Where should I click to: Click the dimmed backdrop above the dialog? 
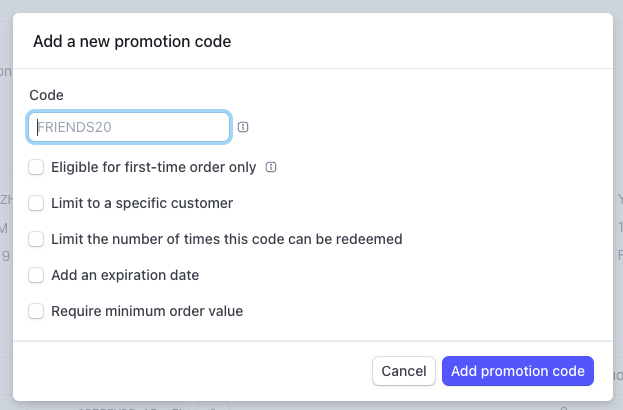[312, 6]
